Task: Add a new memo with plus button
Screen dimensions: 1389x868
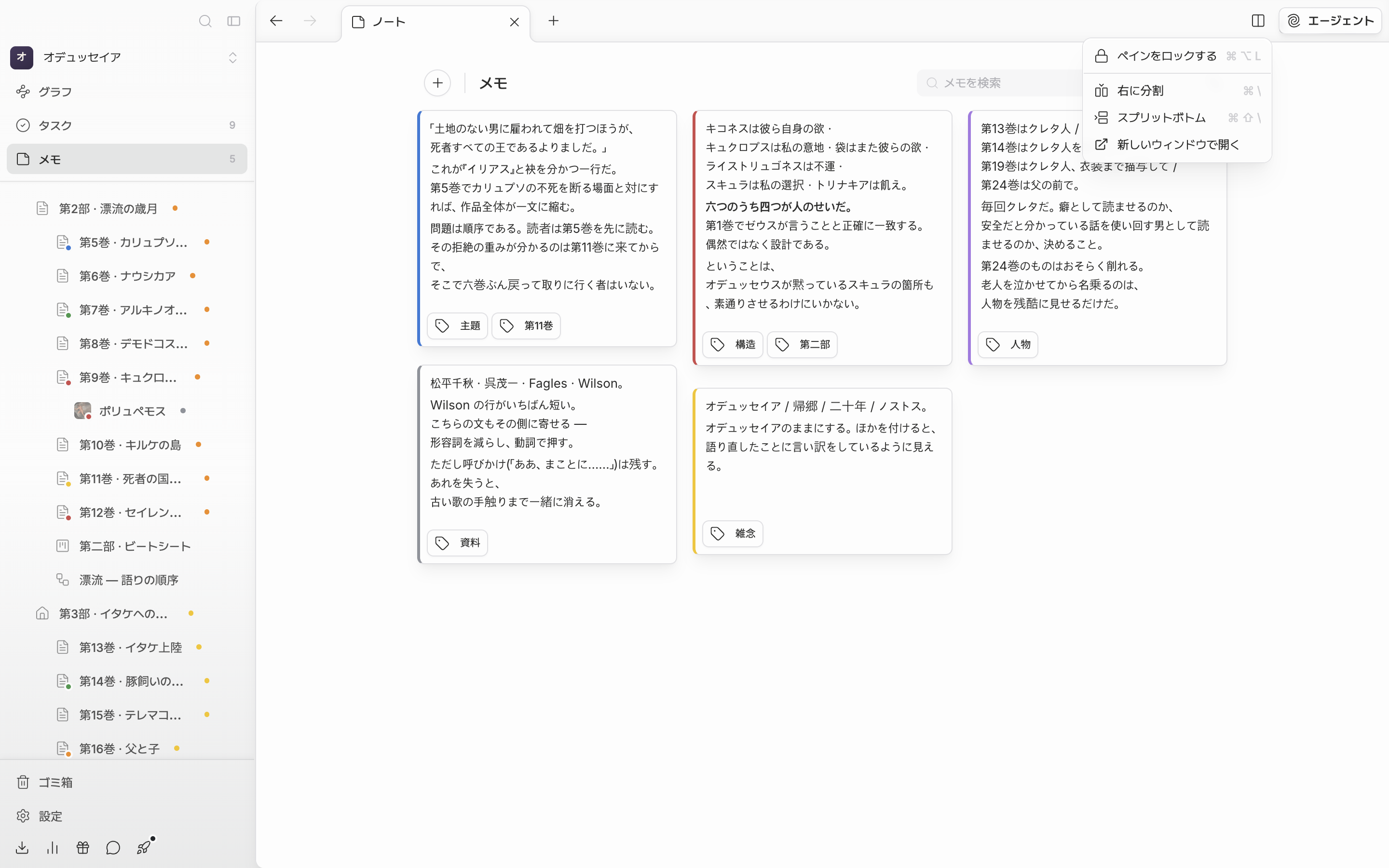Action: (437, 83)
